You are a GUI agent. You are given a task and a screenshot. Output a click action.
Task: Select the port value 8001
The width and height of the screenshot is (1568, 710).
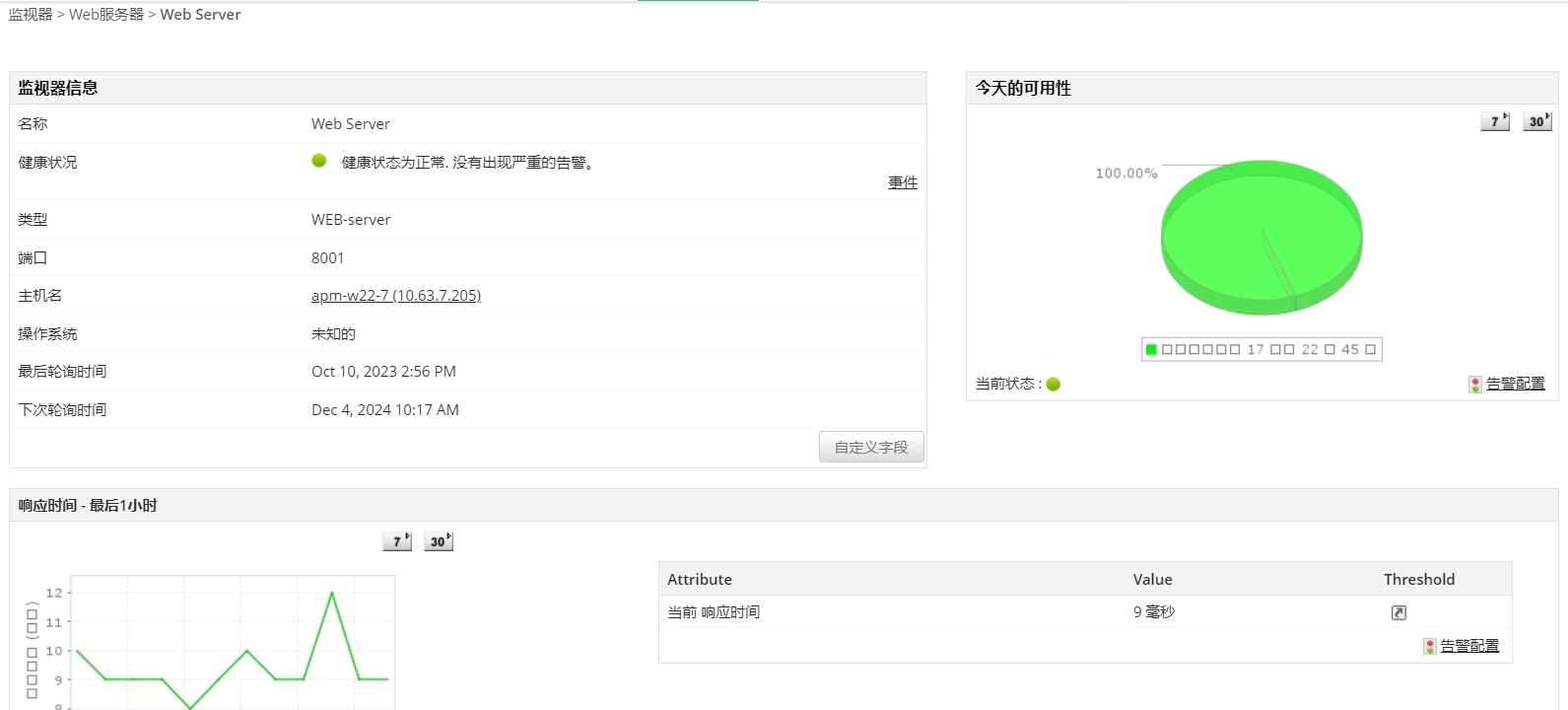tap(328, 257)
